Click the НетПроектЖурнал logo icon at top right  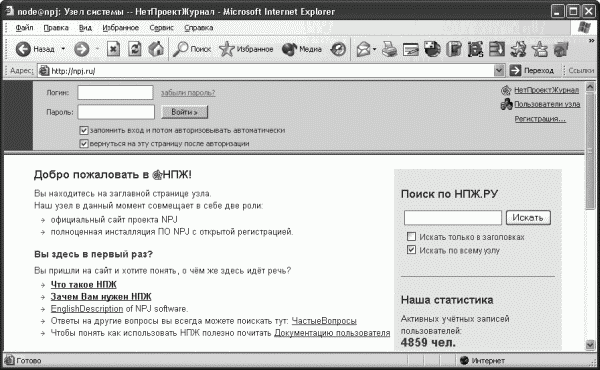(x=506, y=90)
